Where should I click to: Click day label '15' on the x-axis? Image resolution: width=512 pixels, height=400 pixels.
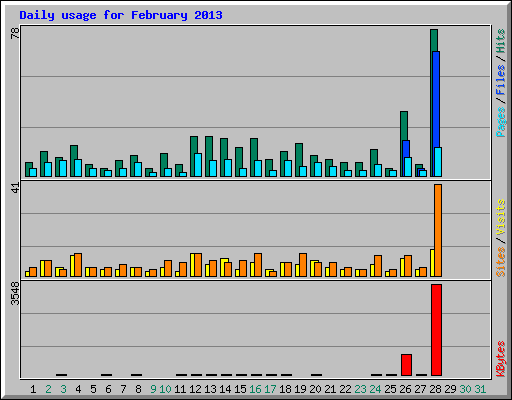[x=240, y=389]
